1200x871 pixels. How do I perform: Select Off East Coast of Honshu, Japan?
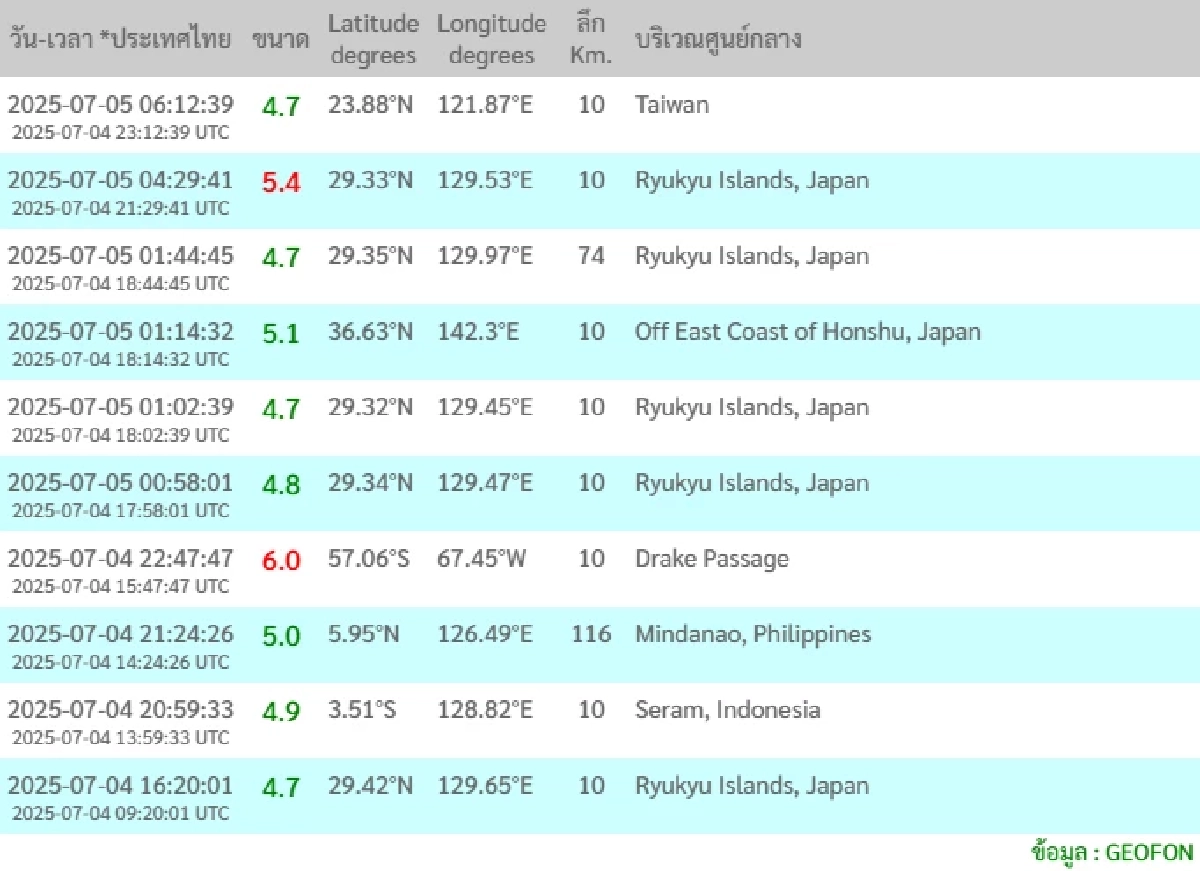[x=808, y=332]
